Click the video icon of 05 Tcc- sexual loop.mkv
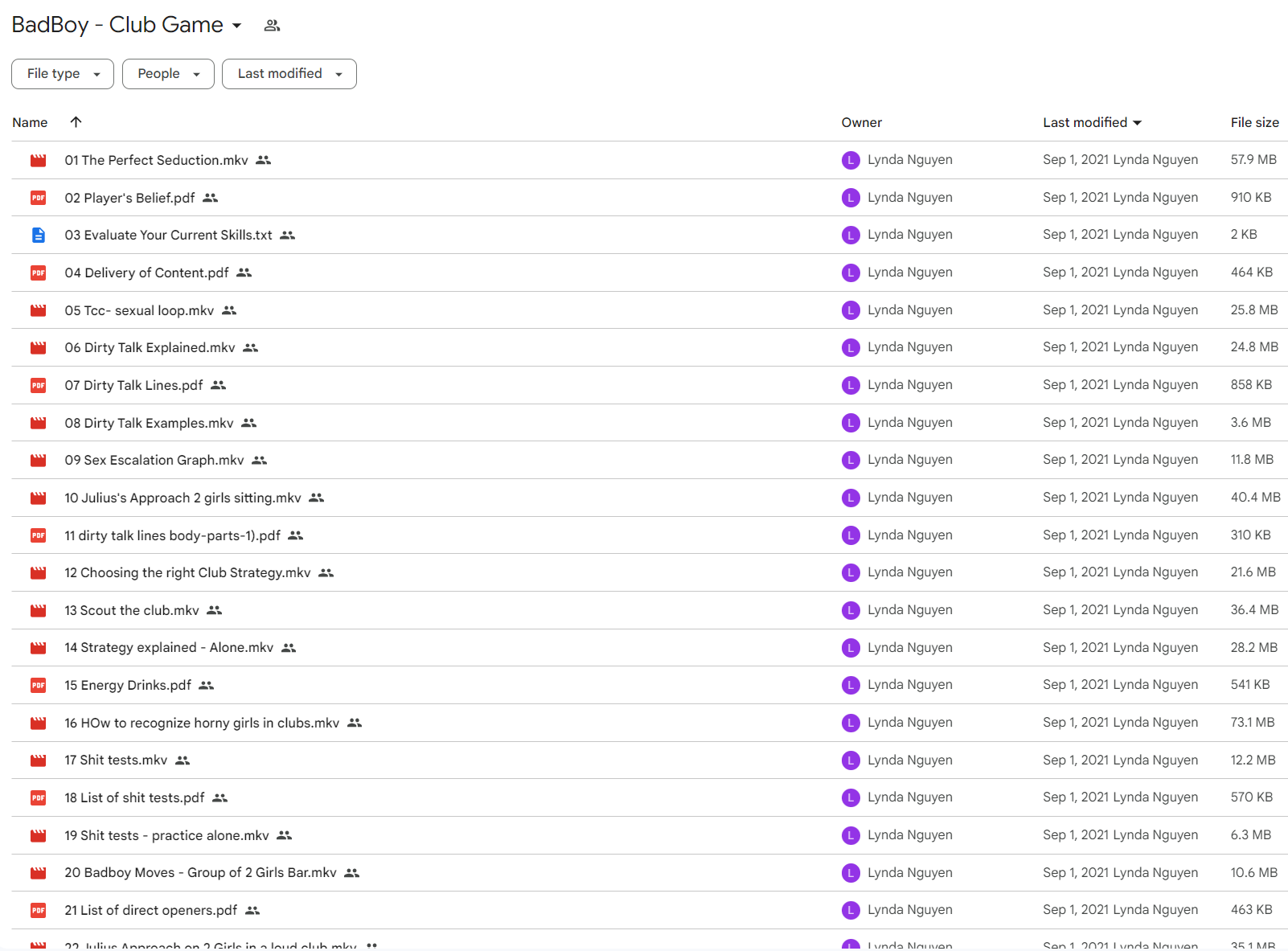The width and height of the screenshot is (1288, 951). coord(38,310)
